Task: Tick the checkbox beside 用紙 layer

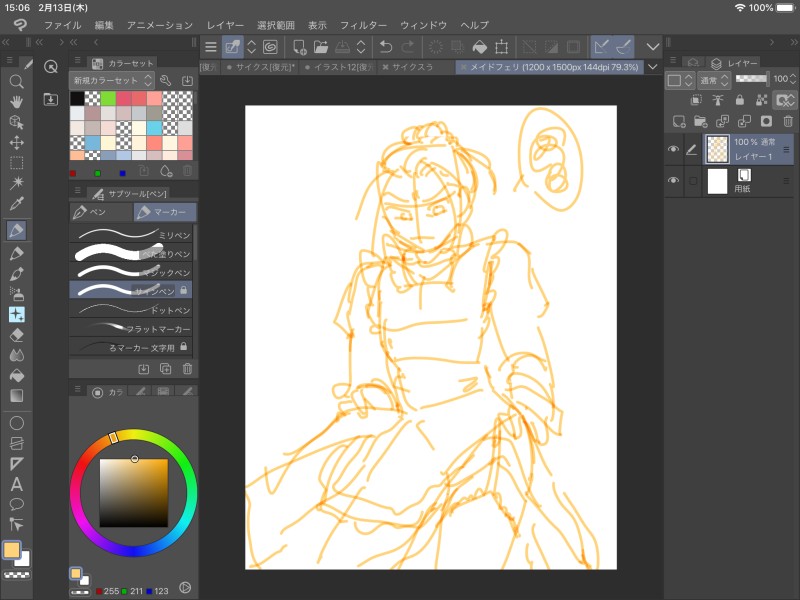Action: tap(693, 181)
